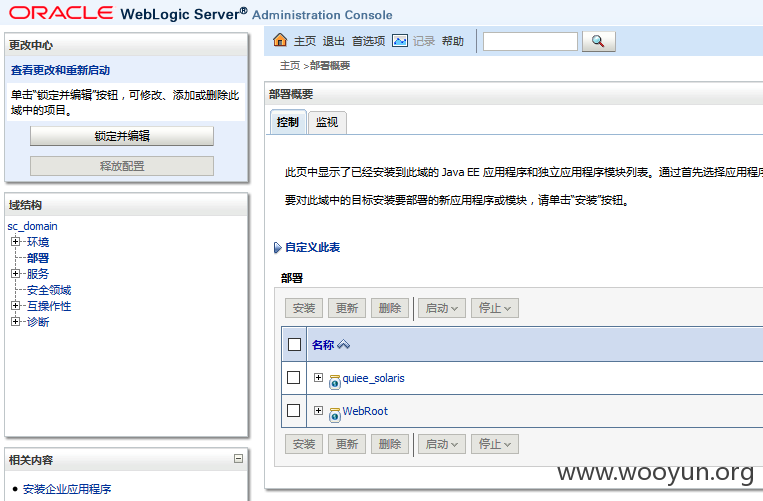Expand the WebRoot deployment row

pos(318,411)
